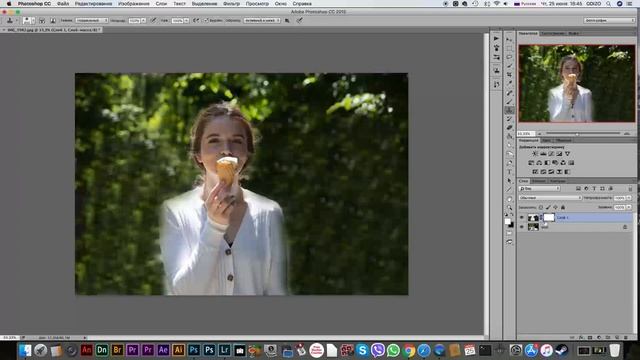Open the Окно menu
This screenshot has height=360, width=640.
[x=280, y=4]
